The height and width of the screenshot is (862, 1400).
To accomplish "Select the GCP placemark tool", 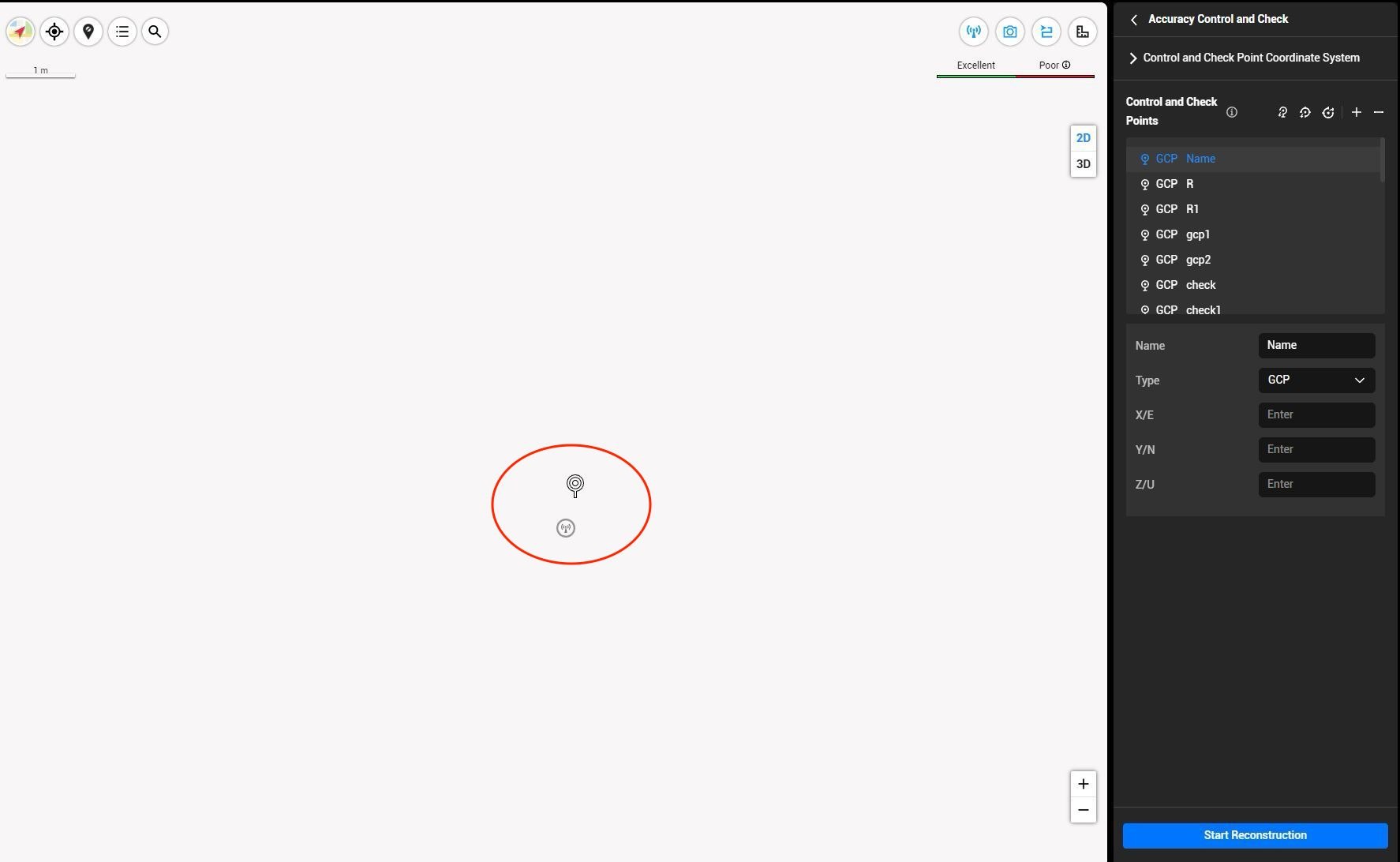I will coord(88,32).
